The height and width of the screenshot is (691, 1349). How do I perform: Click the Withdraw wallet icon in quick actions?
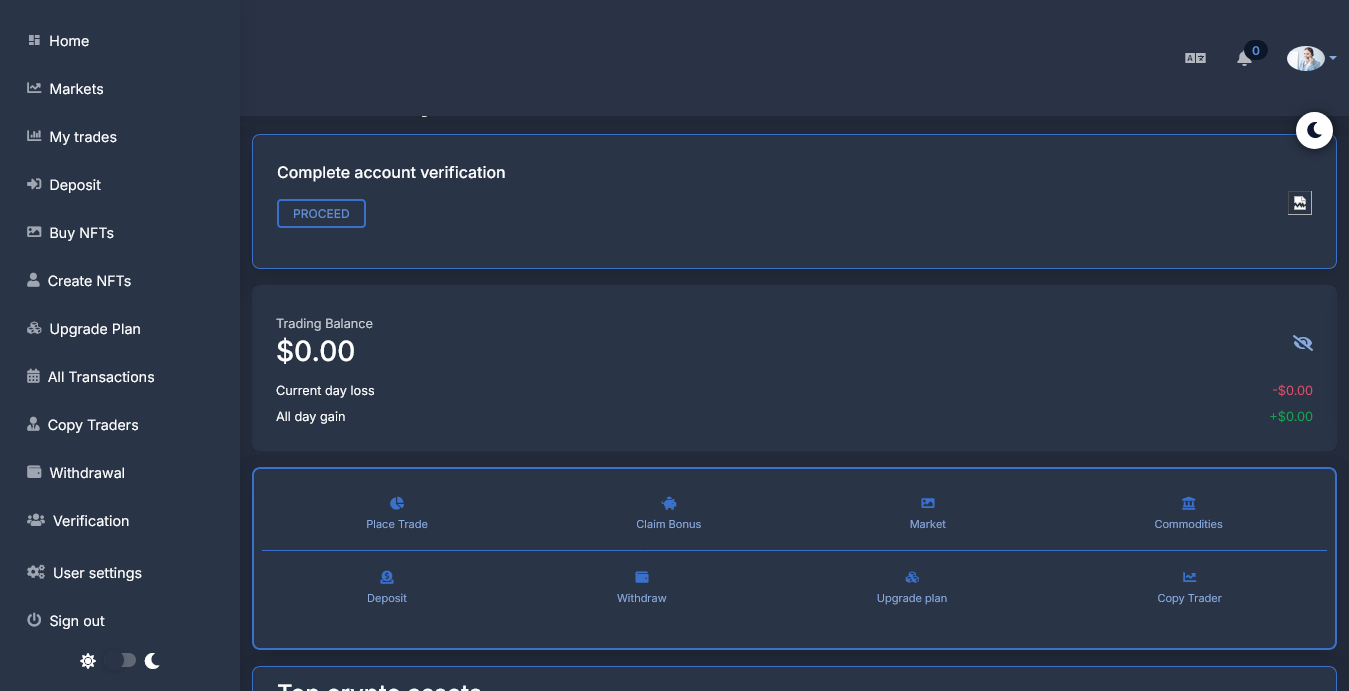point(642,577)
